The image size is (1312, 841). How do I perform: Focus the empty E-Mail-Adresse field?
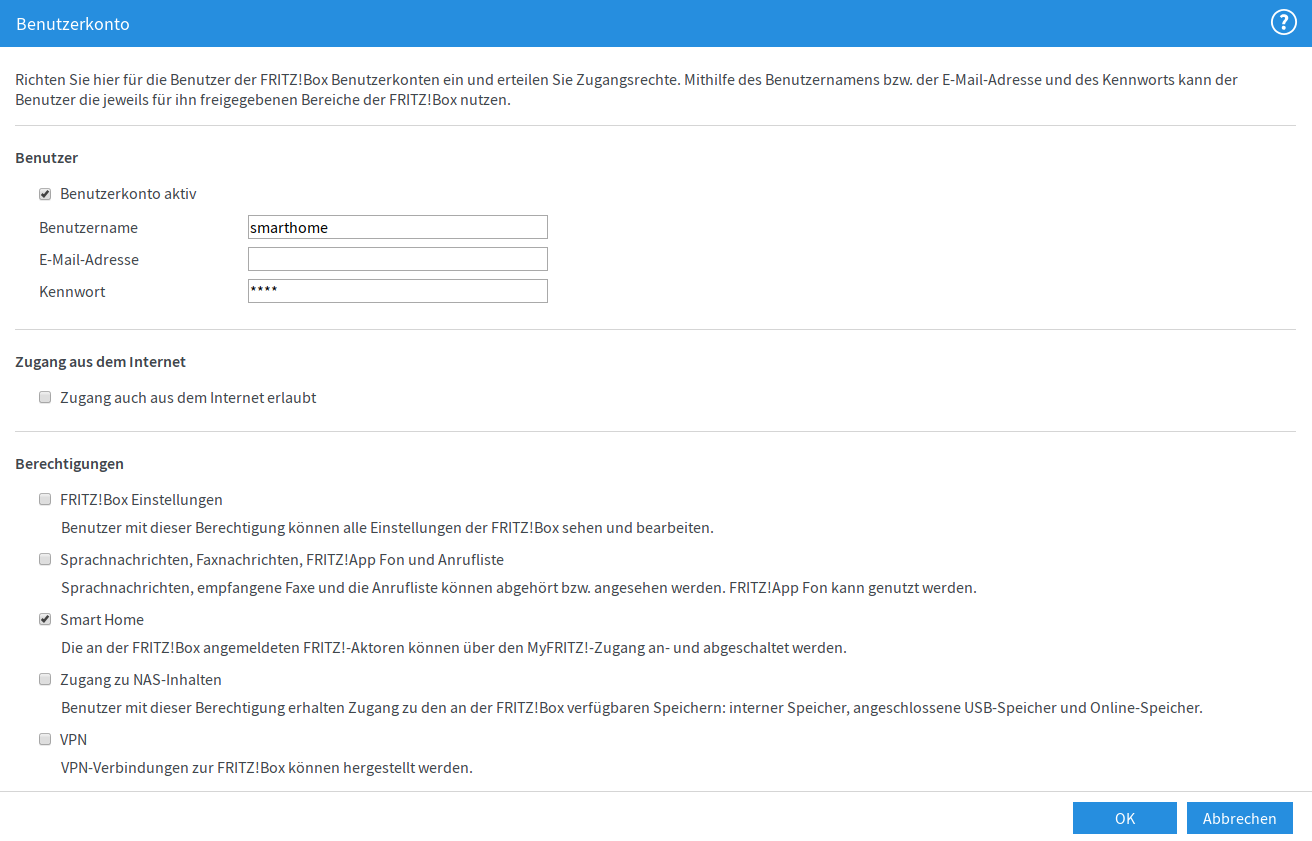tap(398, 259)
